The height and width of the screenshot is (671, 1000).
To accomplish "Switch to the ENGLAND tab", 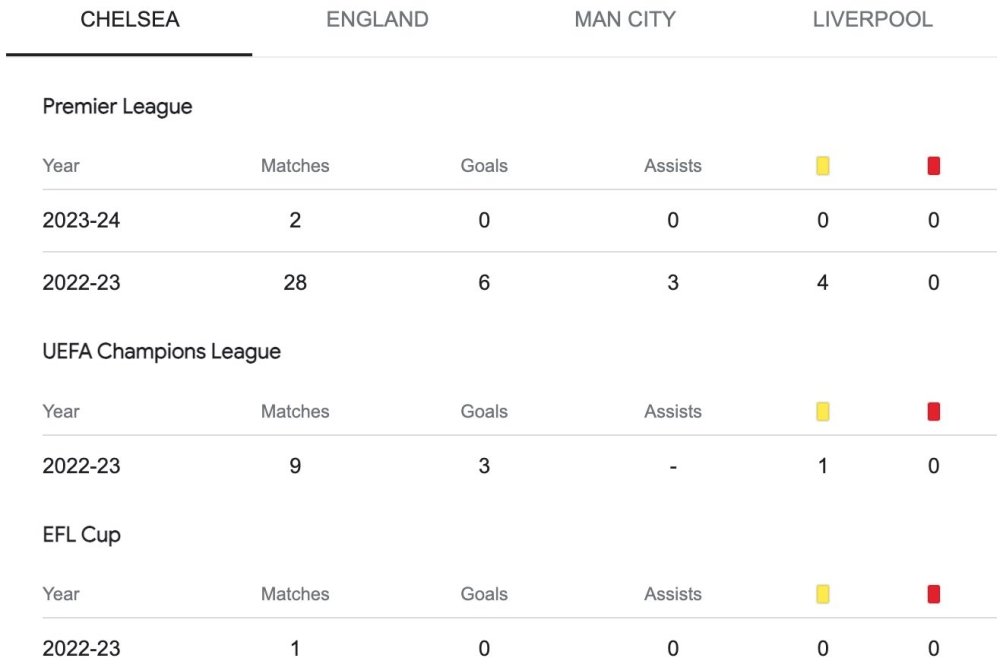I will click(377, 20).
